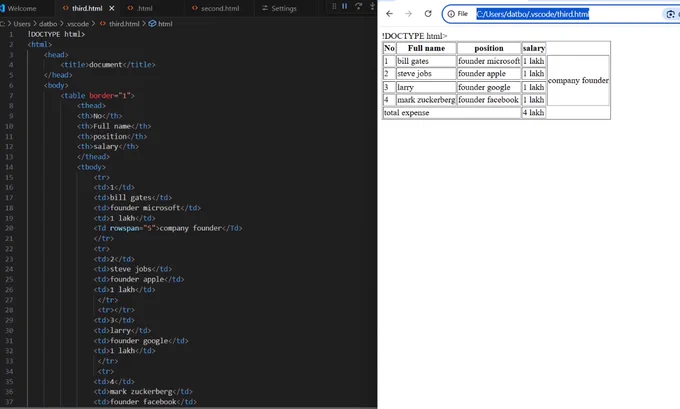This screenshot has width=680, height=409.
Task: Click third.html in the breadcrumb path
Action: click(x=124, y=24)
